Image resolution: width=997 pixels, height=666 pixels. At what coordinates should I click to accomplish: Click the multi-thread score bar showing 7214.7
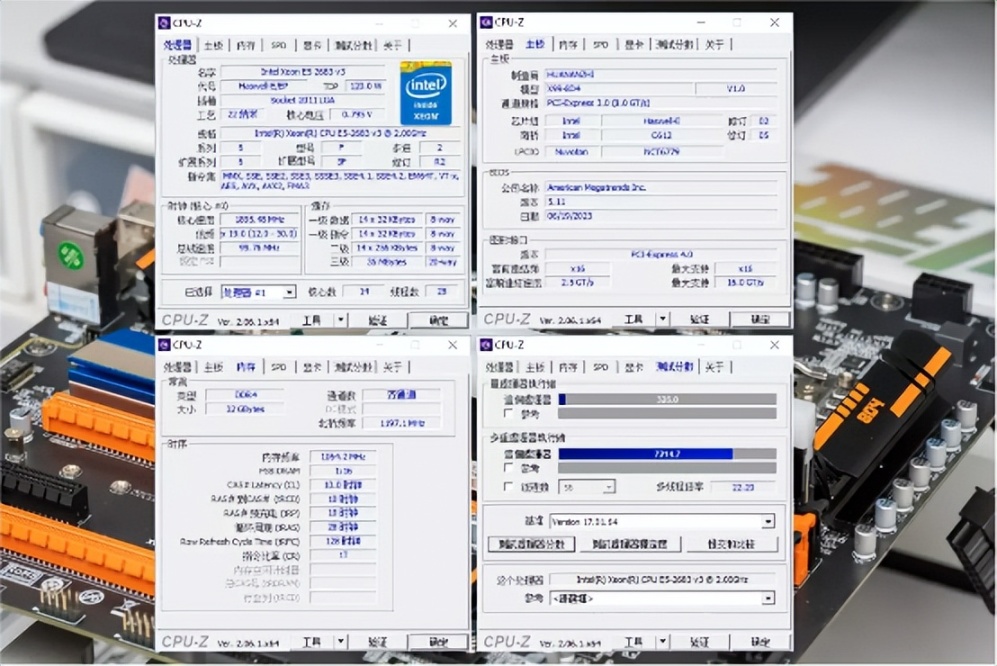click(x=667, y=454)
